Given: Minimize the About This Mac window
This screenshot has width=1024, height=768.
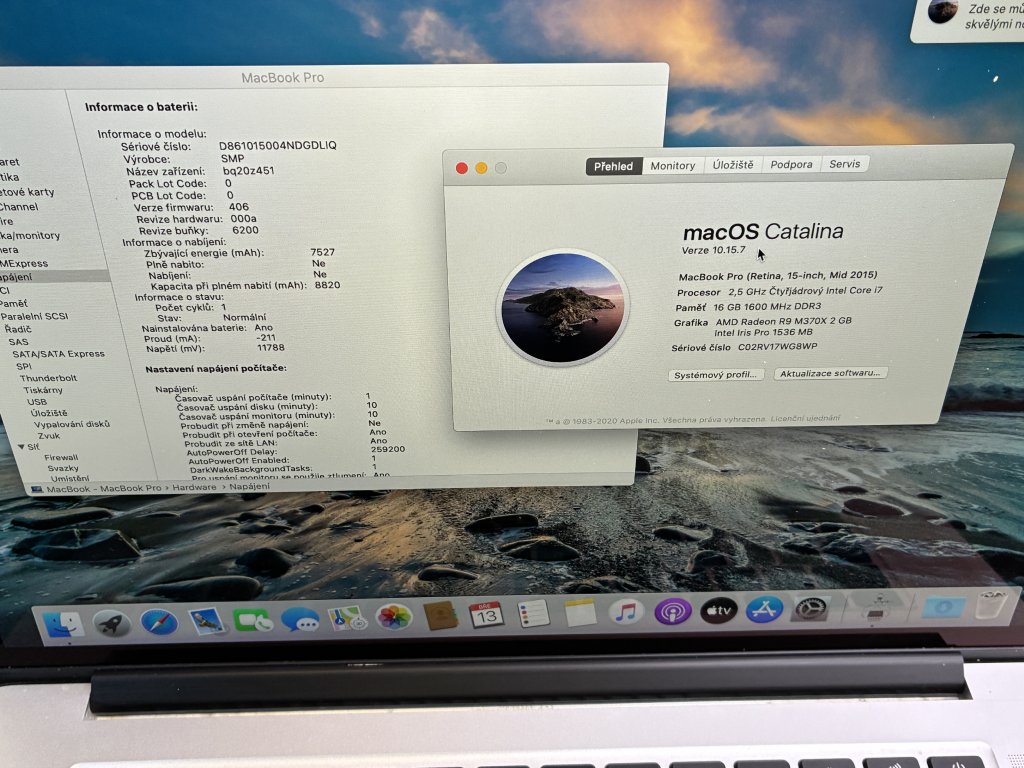Looking at the screenshot, I should click(x=481, y=168).
